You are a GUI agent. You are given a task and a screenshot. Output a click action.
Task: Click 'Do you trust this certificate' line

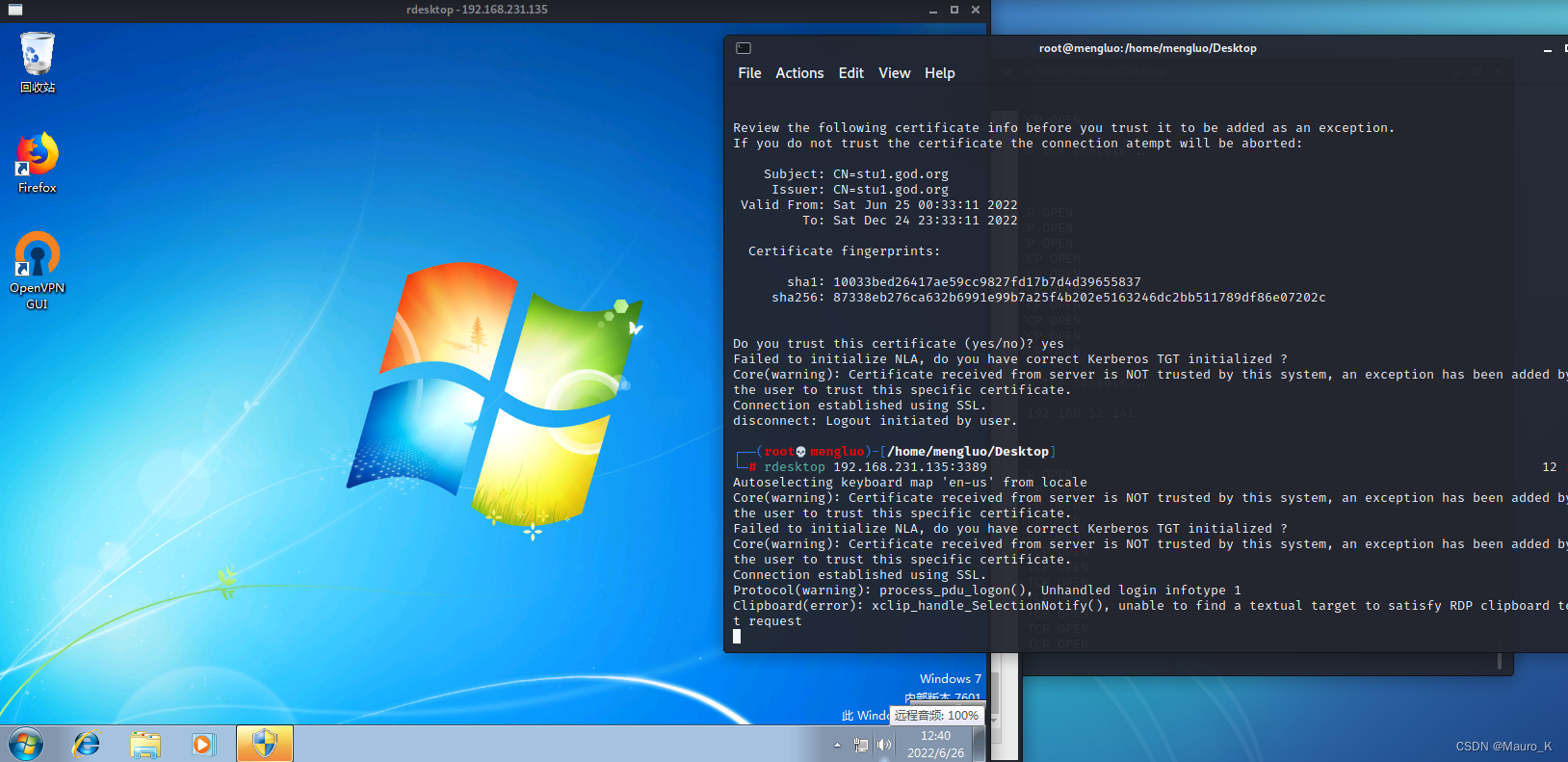(x=899, y=344)
